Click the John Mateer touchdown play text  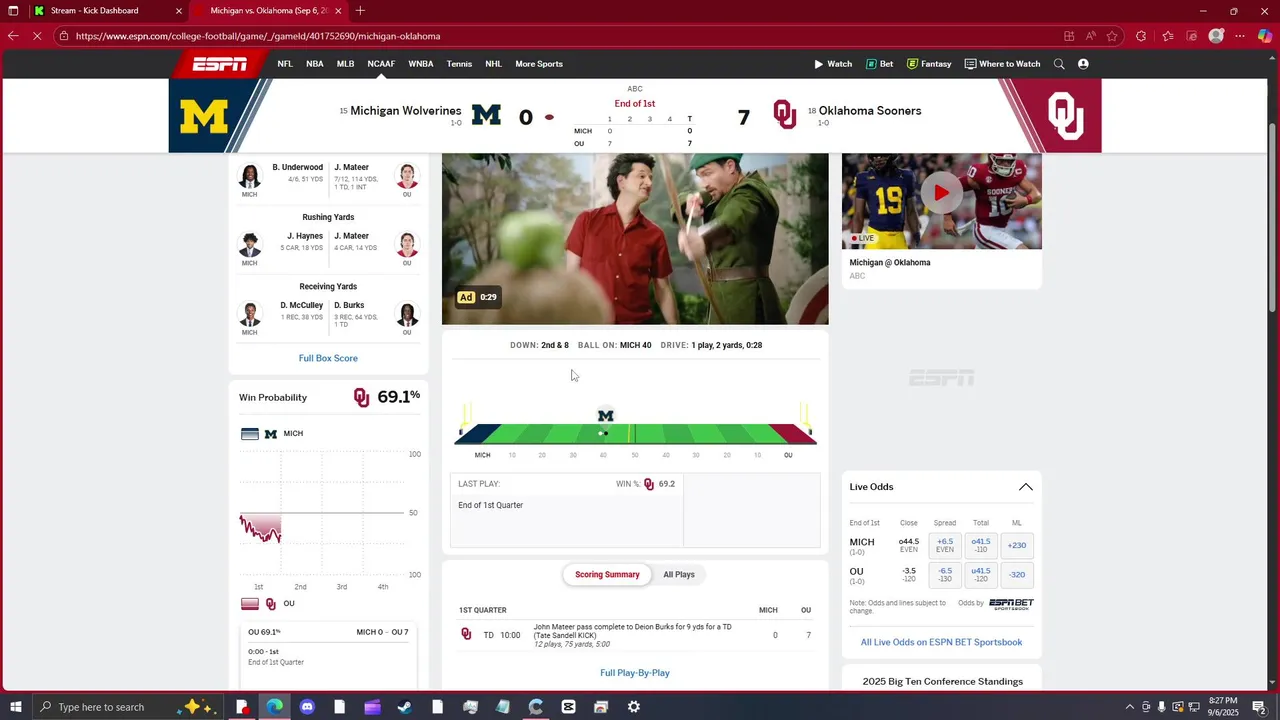click(632, 631)
